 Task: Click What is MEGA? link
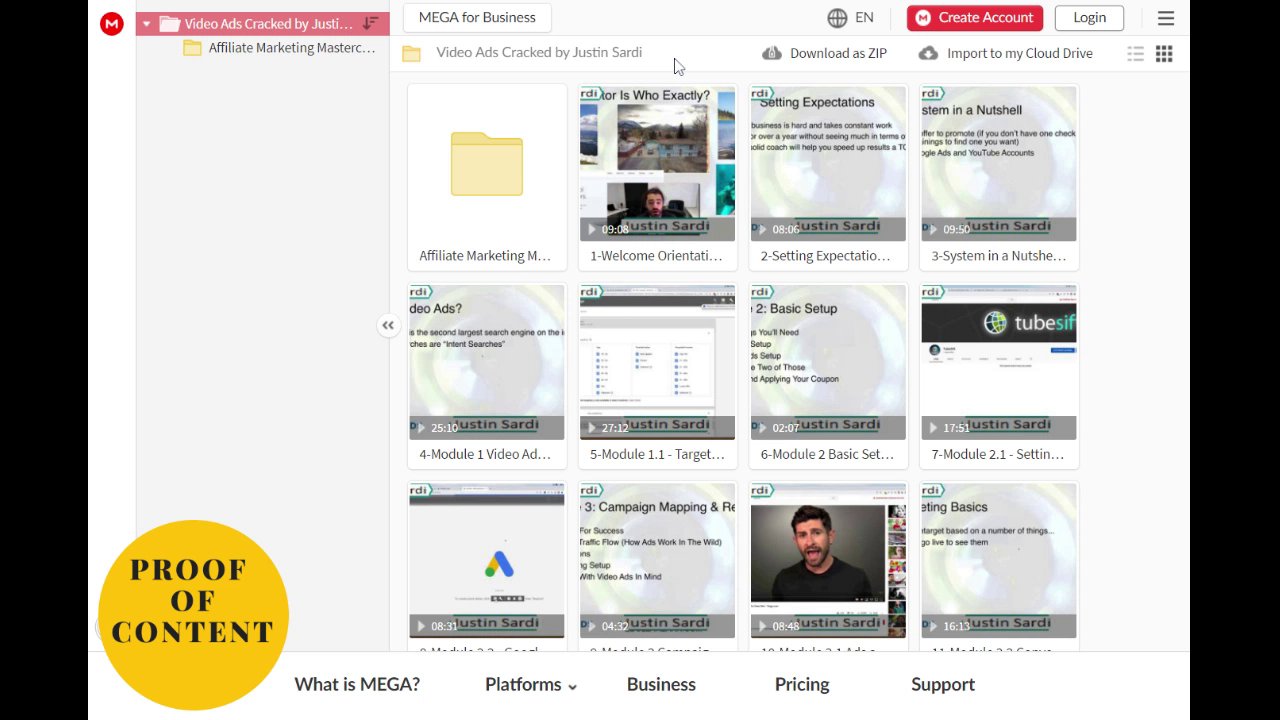click(357, 685)
